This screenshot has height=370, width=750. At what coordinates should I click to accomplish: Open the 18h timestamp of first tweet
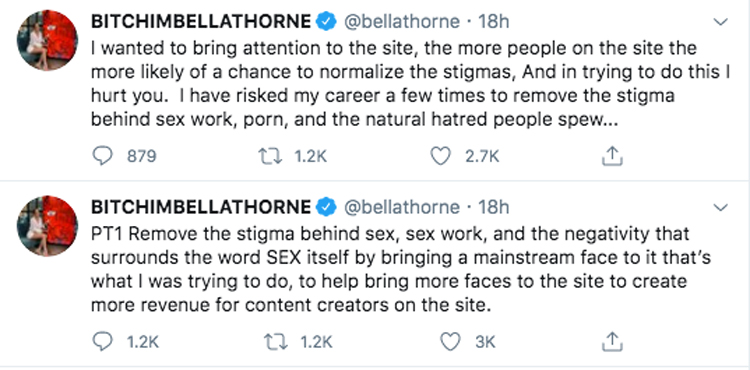tap(494, 22)
